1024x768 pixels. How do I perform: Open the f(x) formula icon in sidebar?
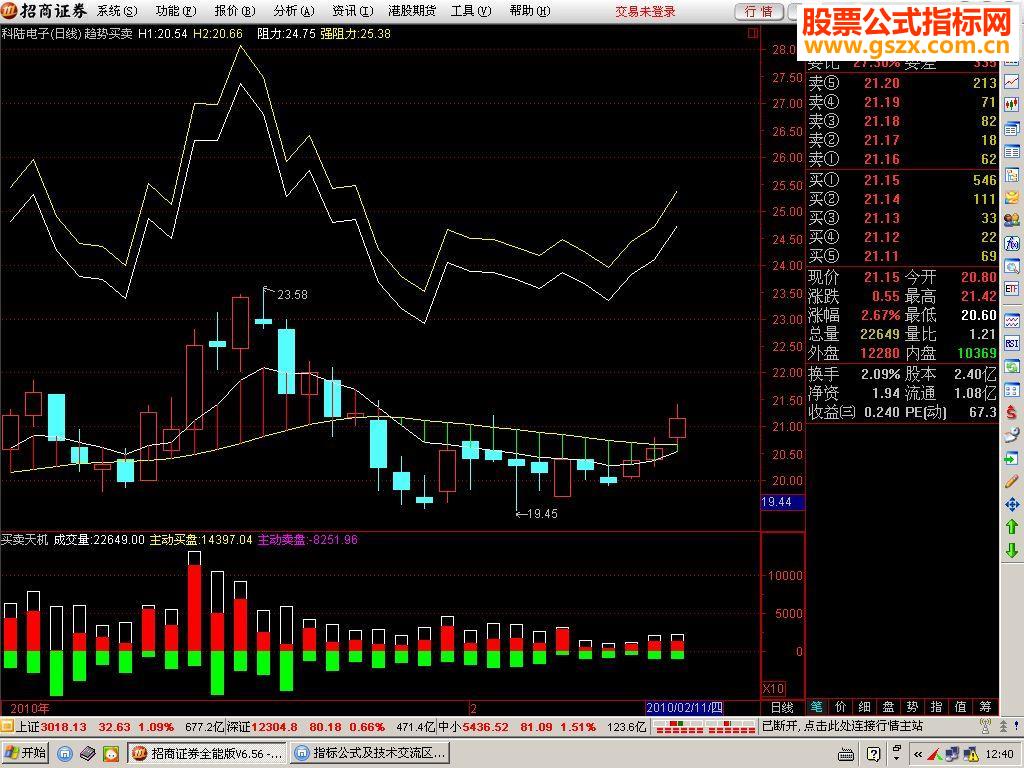point(1012,244)
